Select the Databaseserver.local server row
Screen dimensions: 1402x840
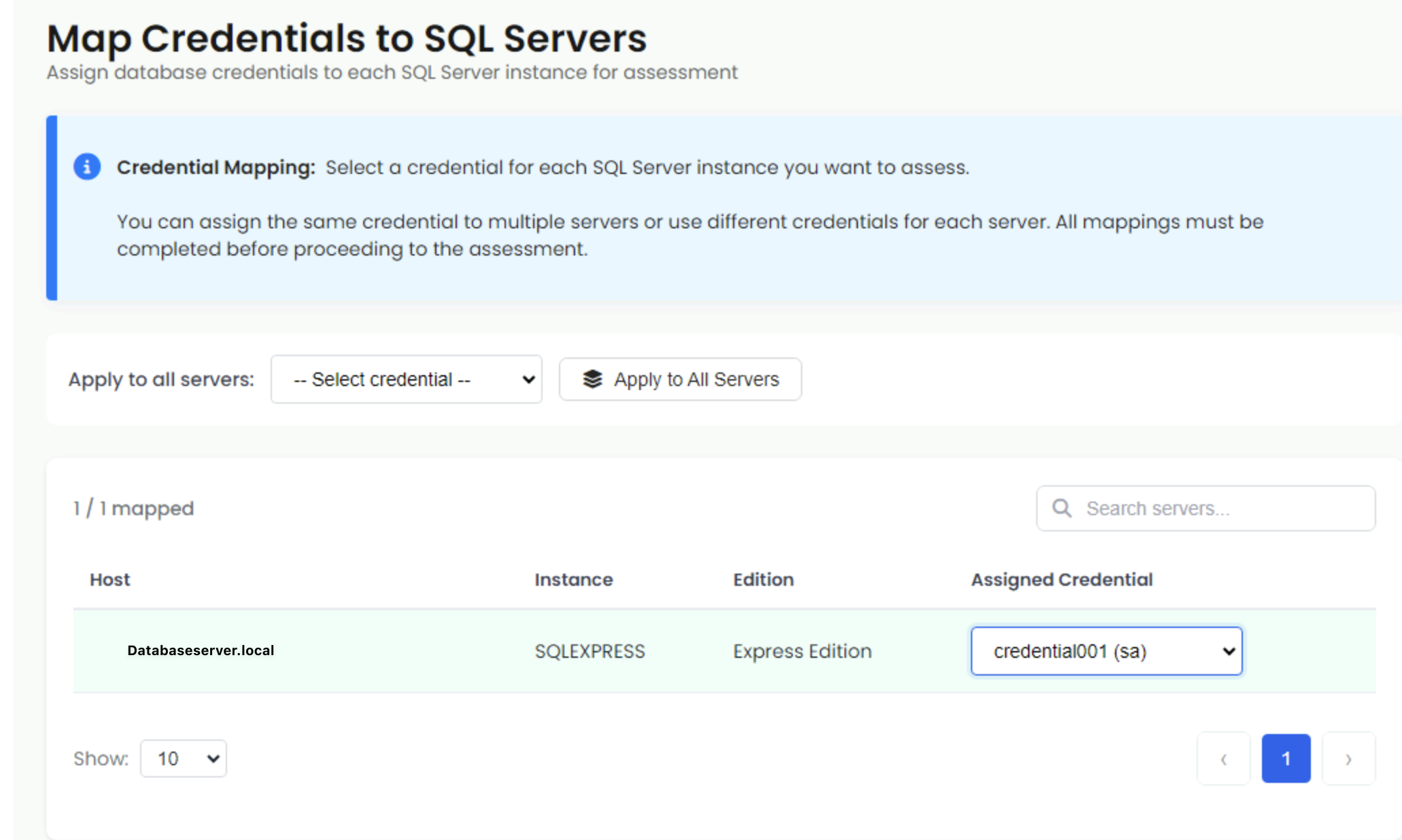coord(201,650)
